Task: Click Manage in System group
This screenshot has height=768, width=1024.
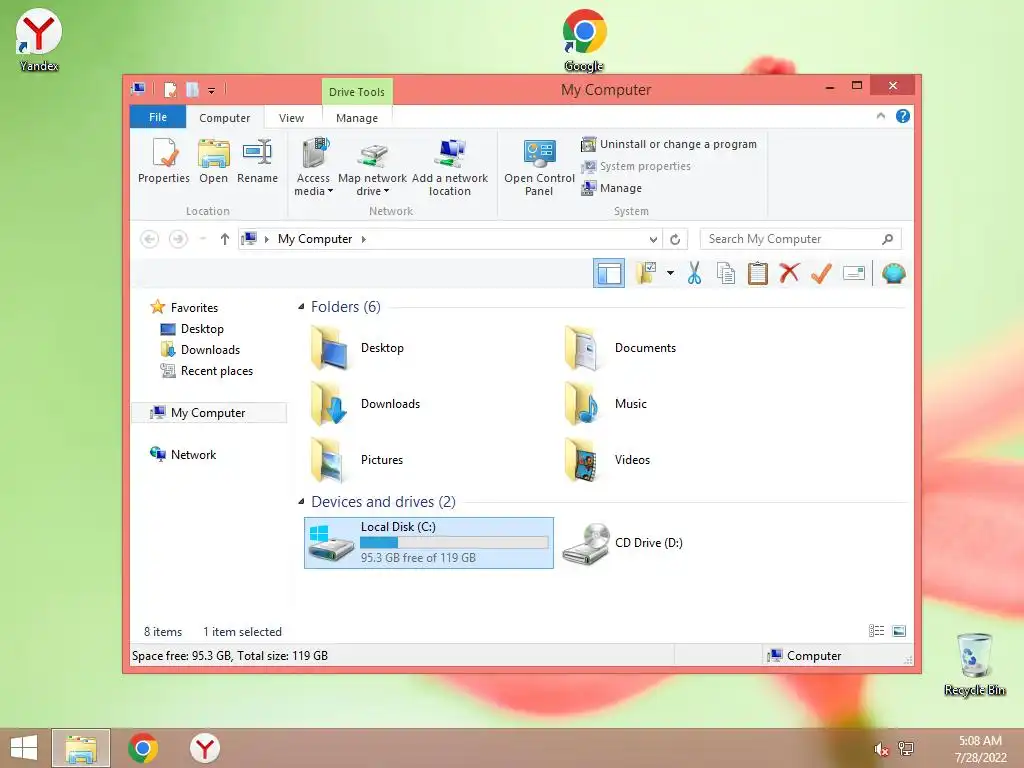Action: (611, 188)
